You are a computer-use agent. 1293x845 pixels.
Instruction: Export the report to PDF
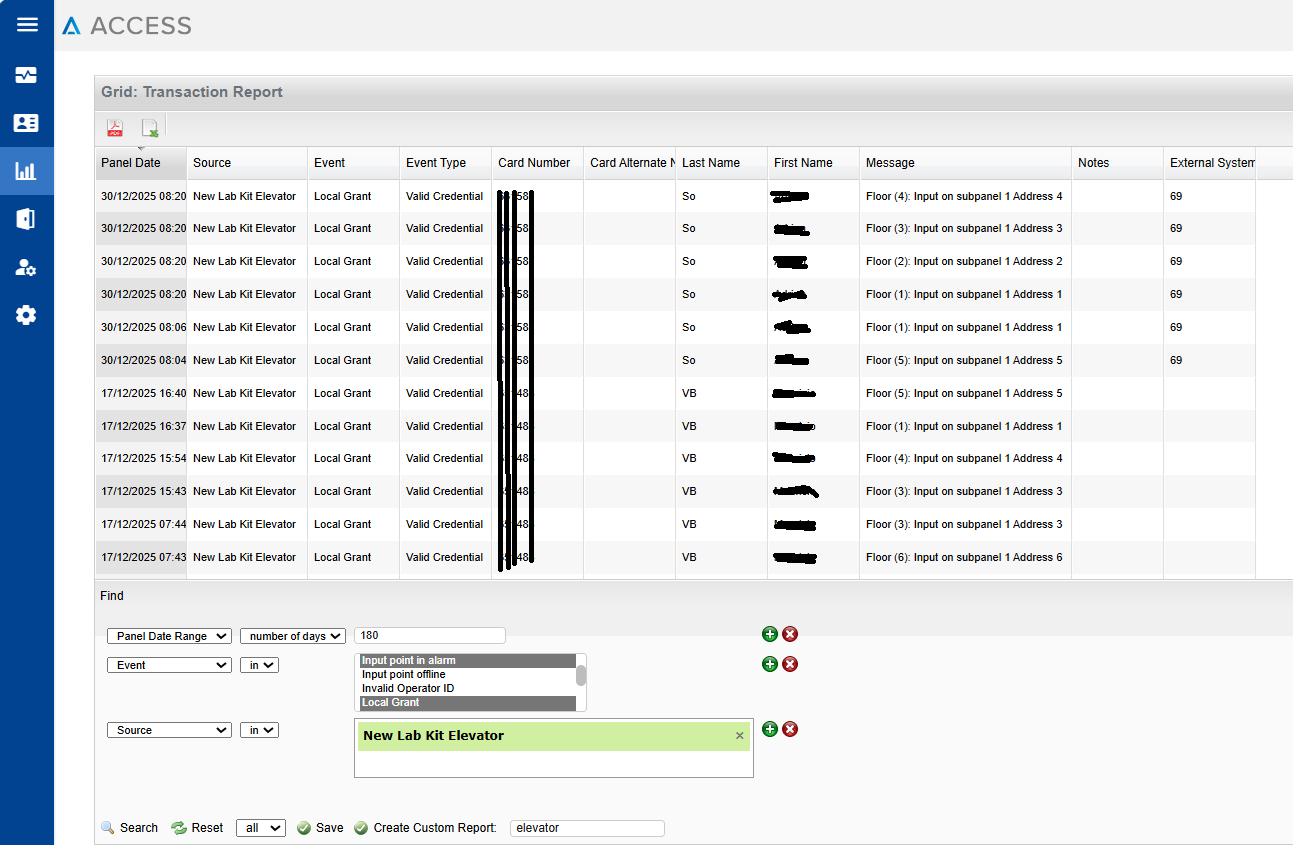[x=115, y=128]
